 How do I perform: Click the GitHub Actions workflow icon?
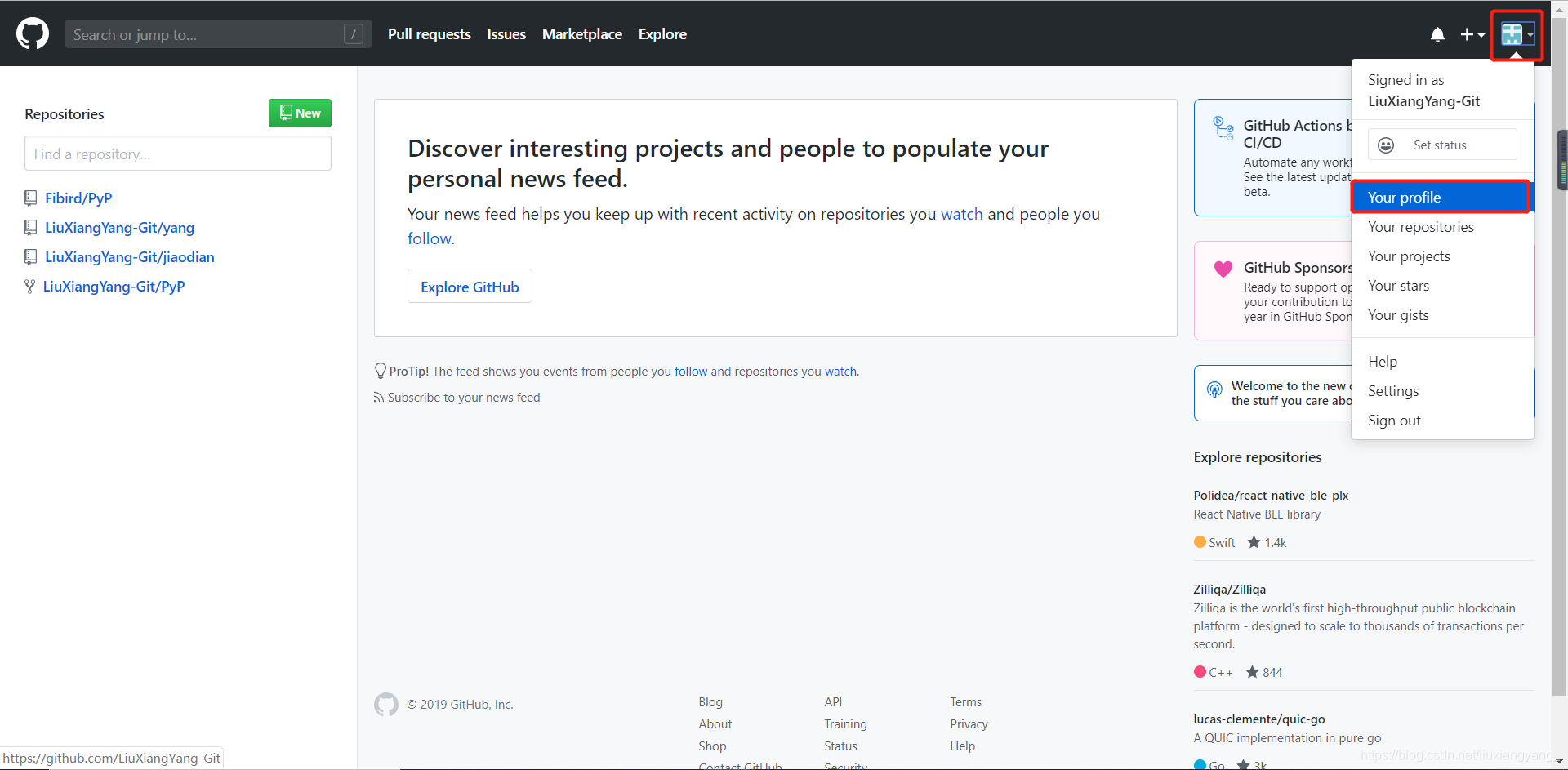tap(1223, 127)
